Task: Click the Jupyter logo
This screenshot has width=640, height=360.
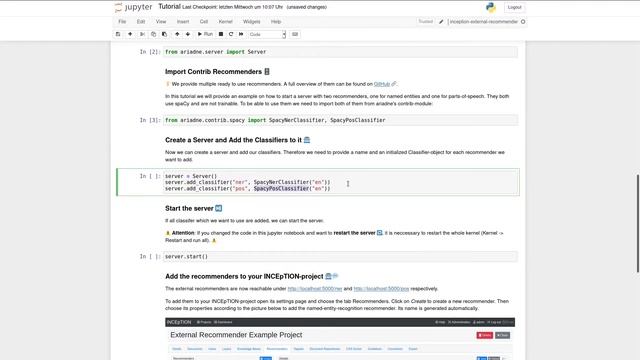Action: (x=133, y=7)
